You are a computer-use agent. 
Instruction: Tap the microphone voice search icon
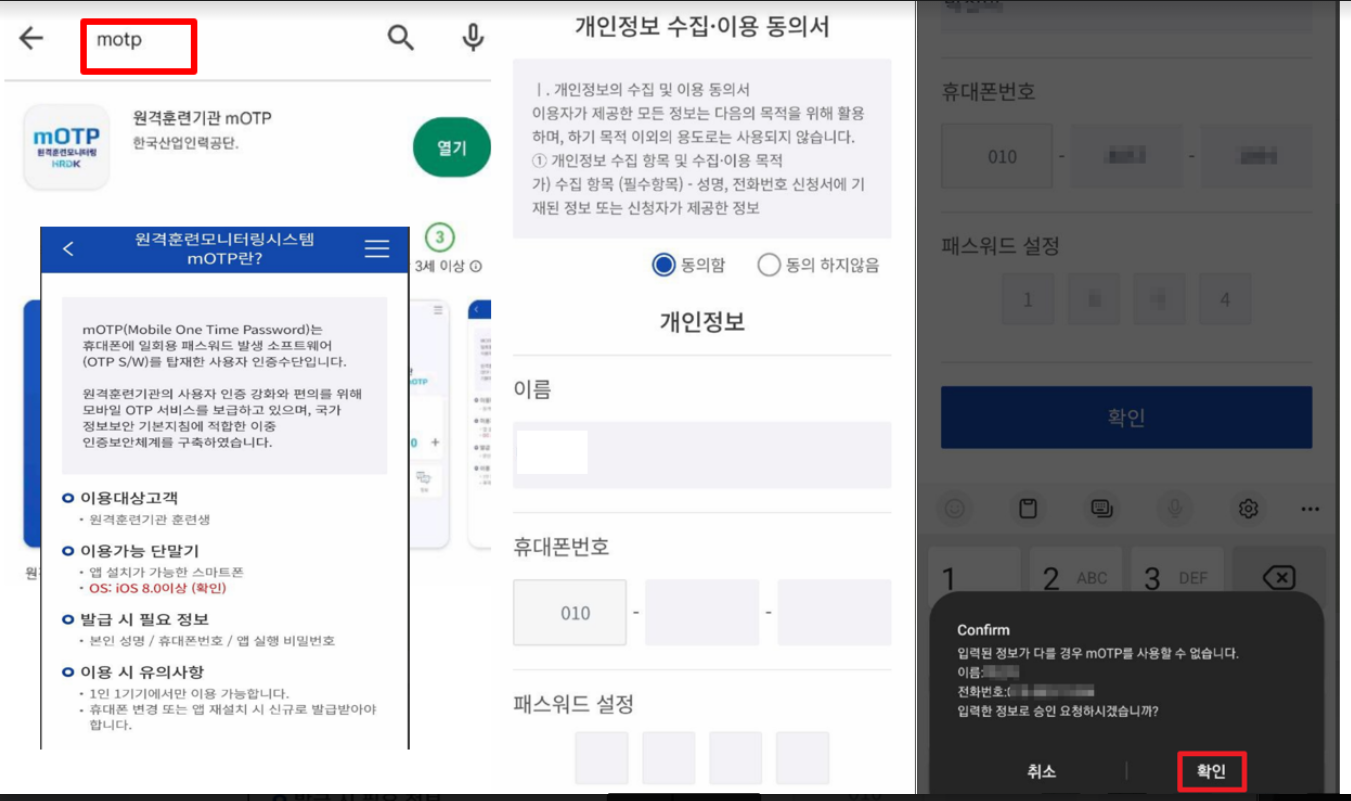tap(472, 39)
